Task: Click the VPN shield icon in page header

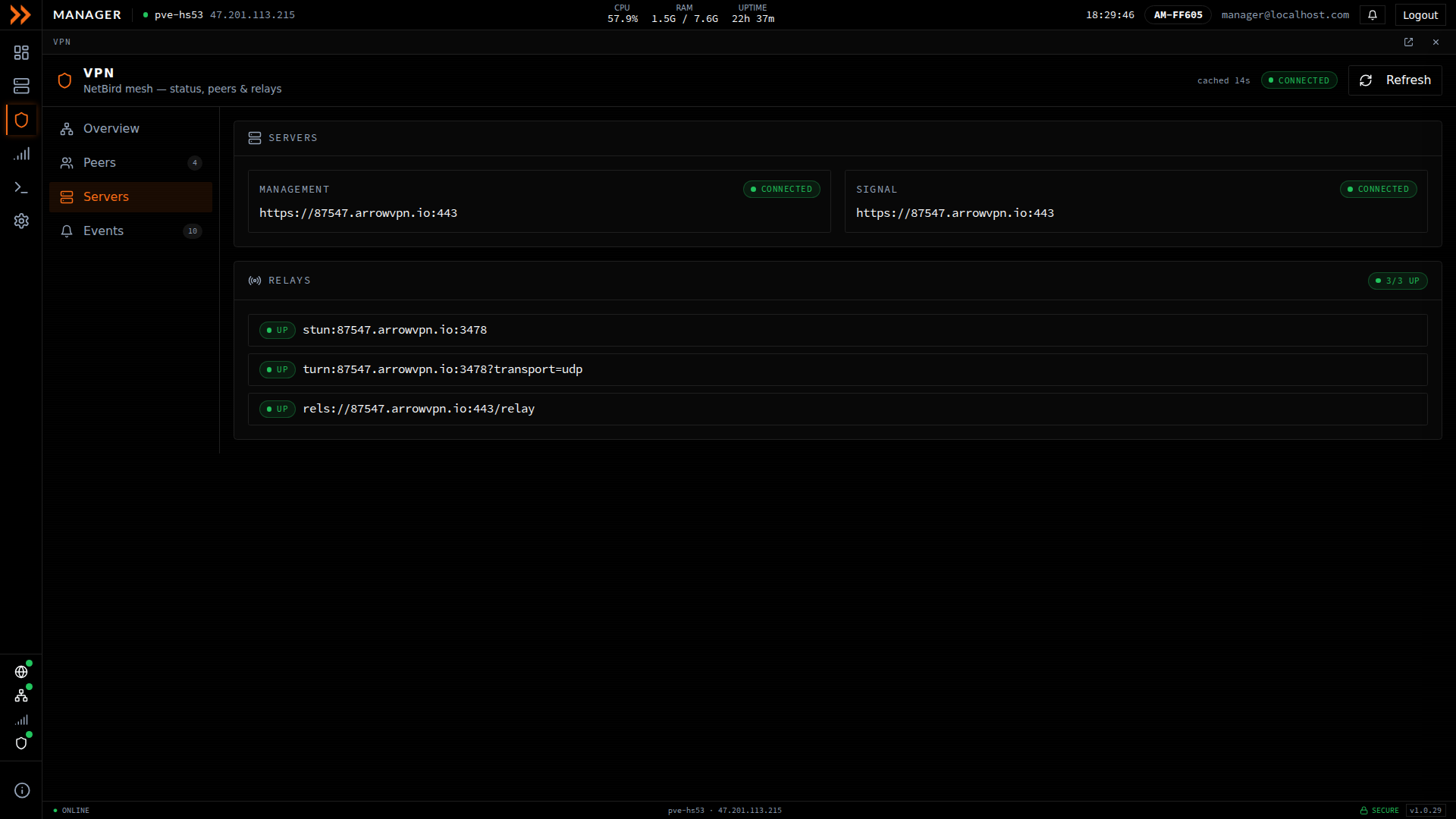Action: pyautogui.click(x=64, y=80)
